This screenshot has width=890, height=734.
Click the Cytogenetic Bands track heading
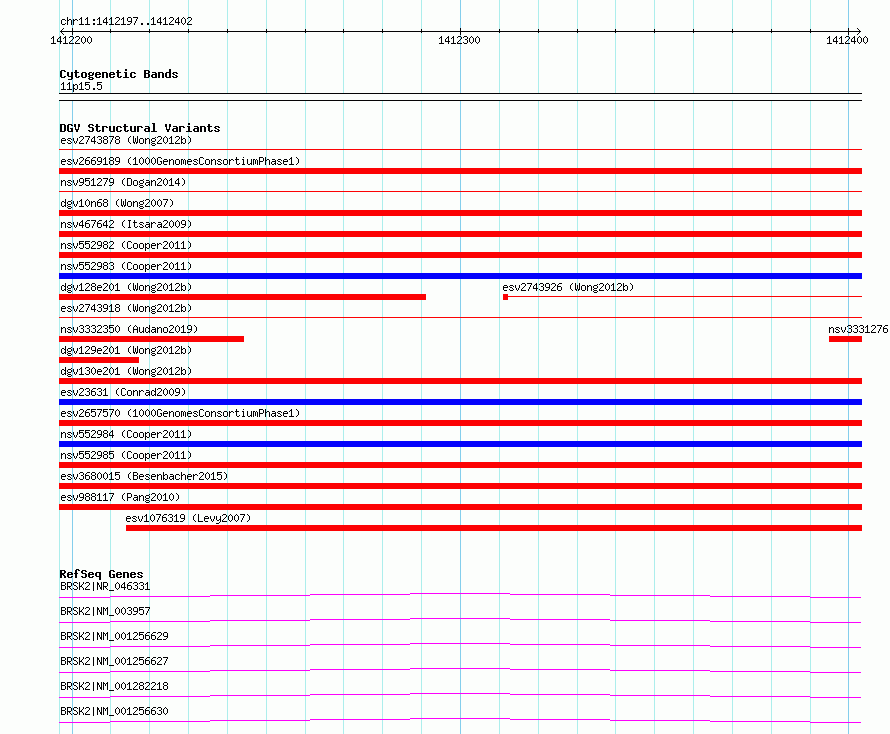click(x=119, y=74)
